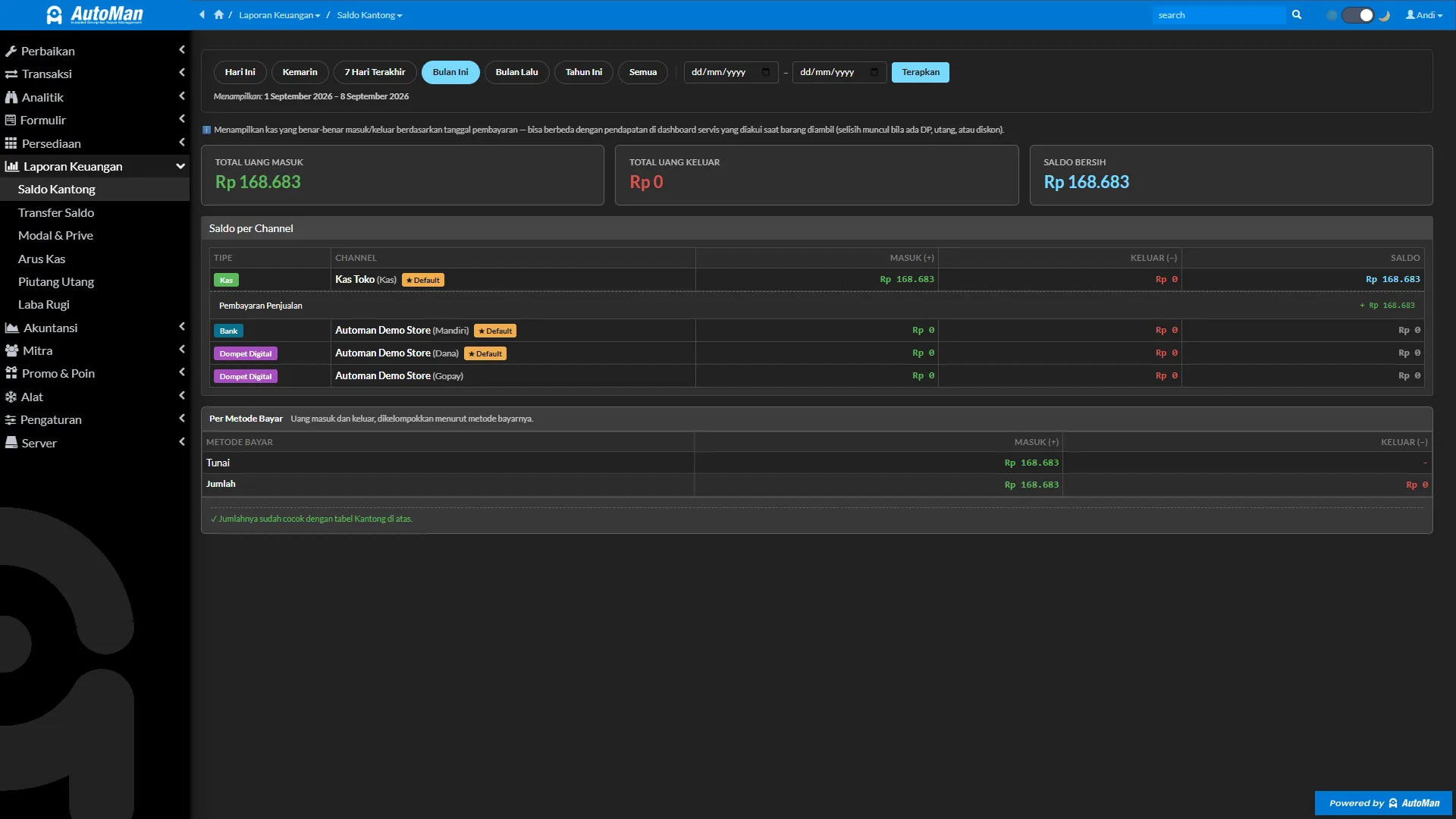The image size is (1456, 819).
Task: Go to home via the house icon
Action: [x=219, y=14]
